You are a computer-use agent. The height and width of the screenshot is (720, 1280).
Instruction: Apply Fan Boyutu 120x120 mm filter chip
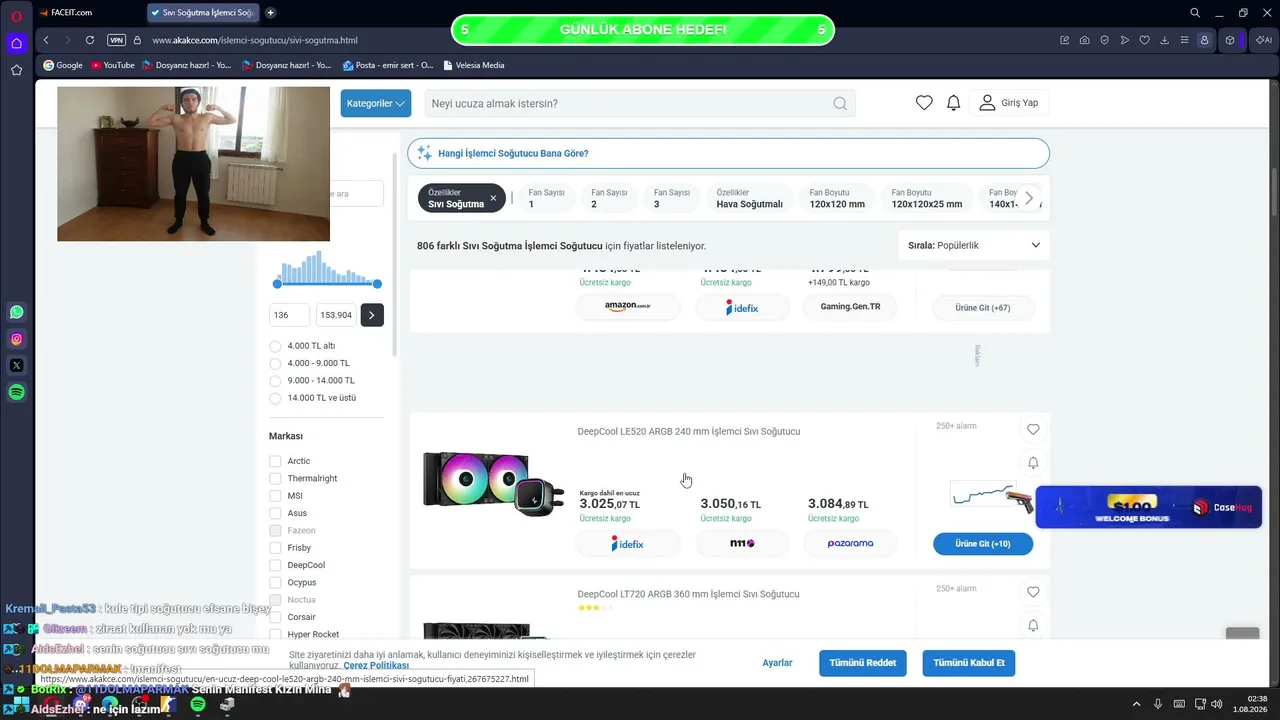[837, 198]
